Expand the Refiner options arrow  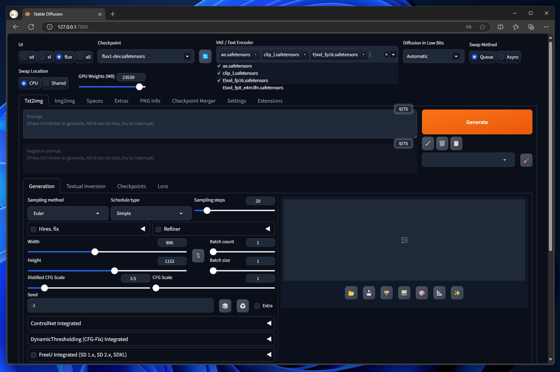tap(268, 229)
